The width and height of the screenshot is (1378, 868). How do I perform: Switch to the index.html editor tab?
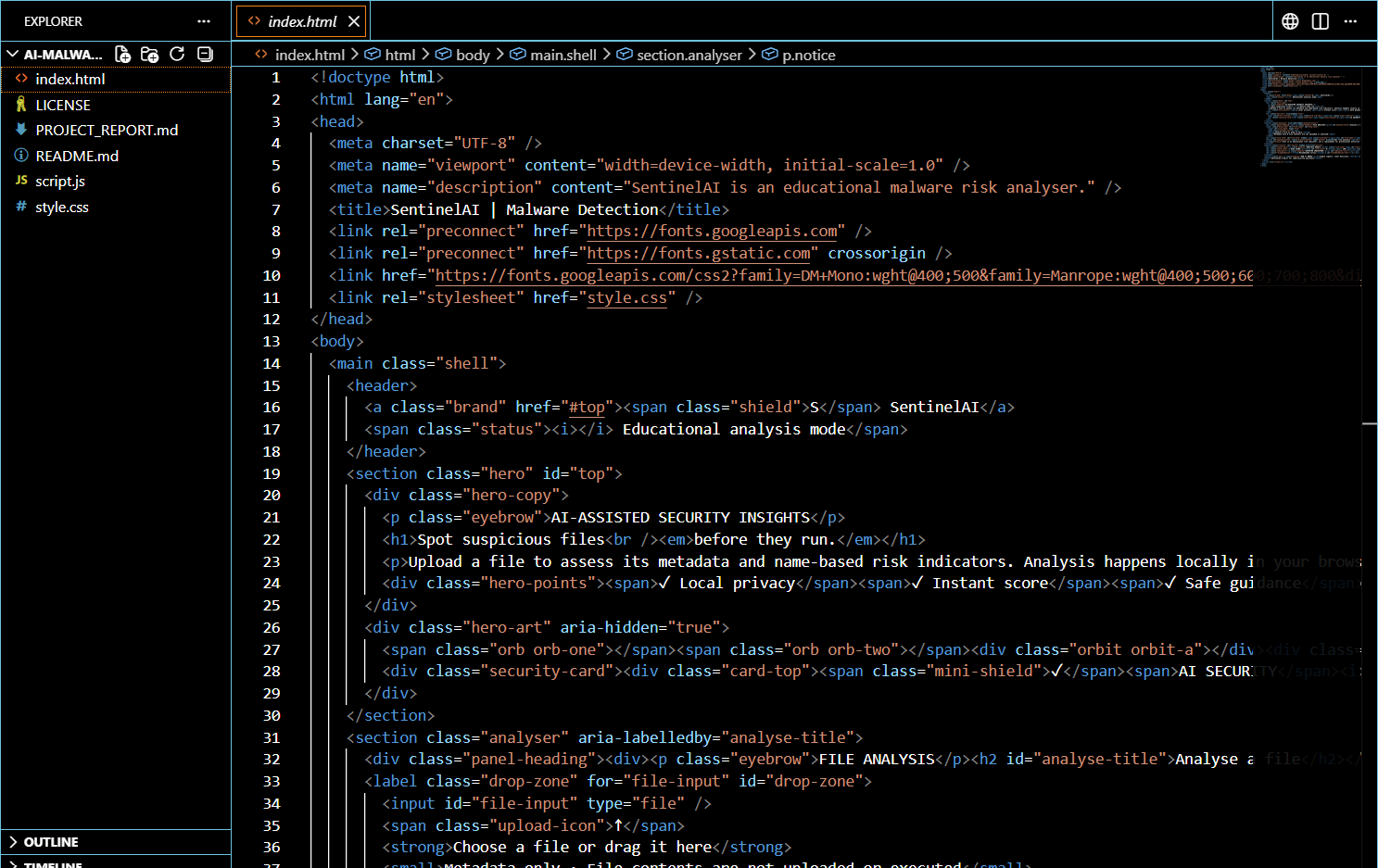coord(302,21)
